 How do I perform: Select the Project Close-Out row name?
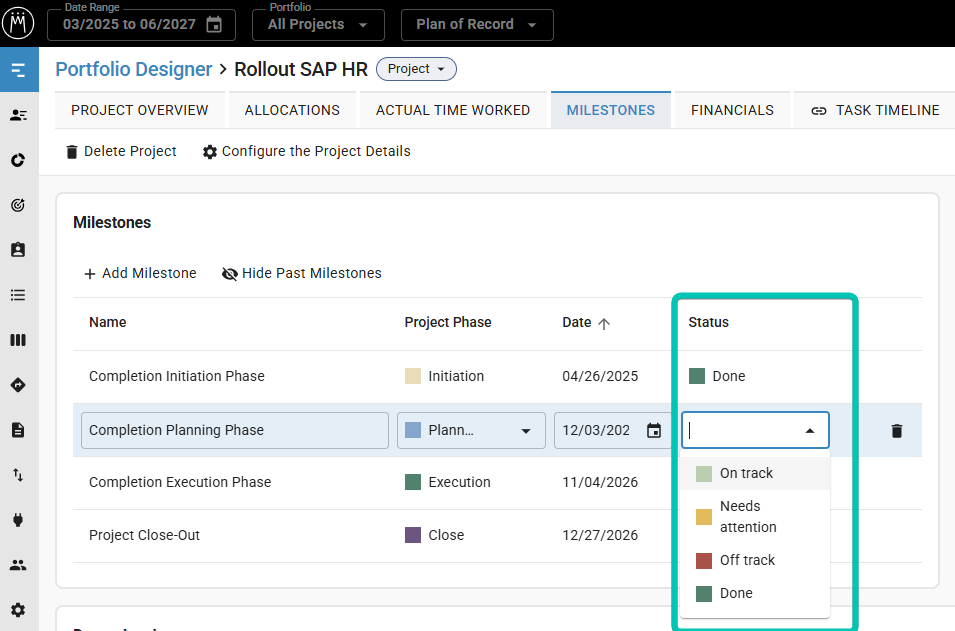(144, 535)
